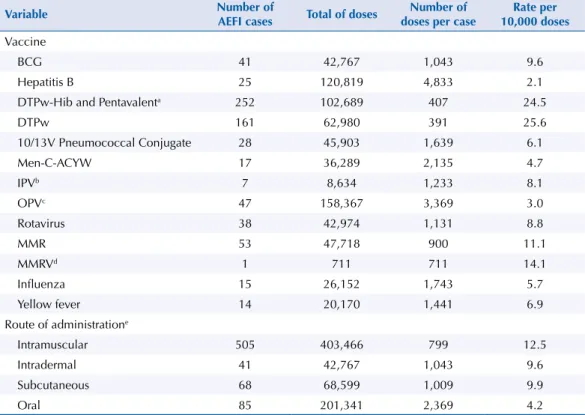585x415 pixels.
Task: Select the rate value '25.6'
Action: pyautogui.click(x=535, y=122)
